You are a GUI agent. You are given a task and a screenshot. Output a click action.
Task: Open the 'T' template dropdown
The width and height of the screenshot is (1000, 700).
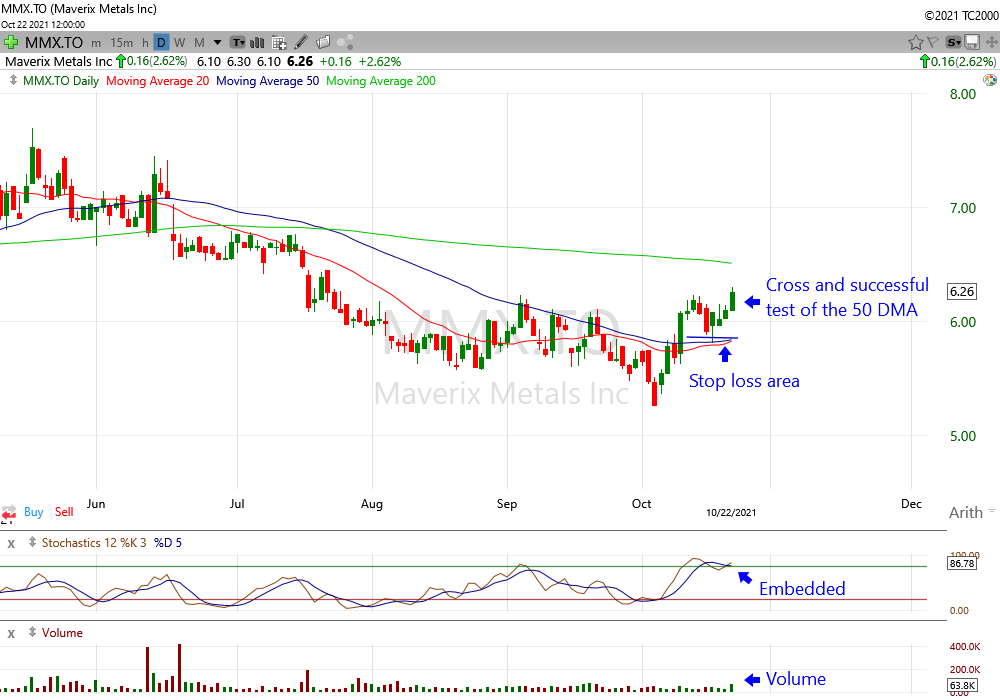point(238,43)
